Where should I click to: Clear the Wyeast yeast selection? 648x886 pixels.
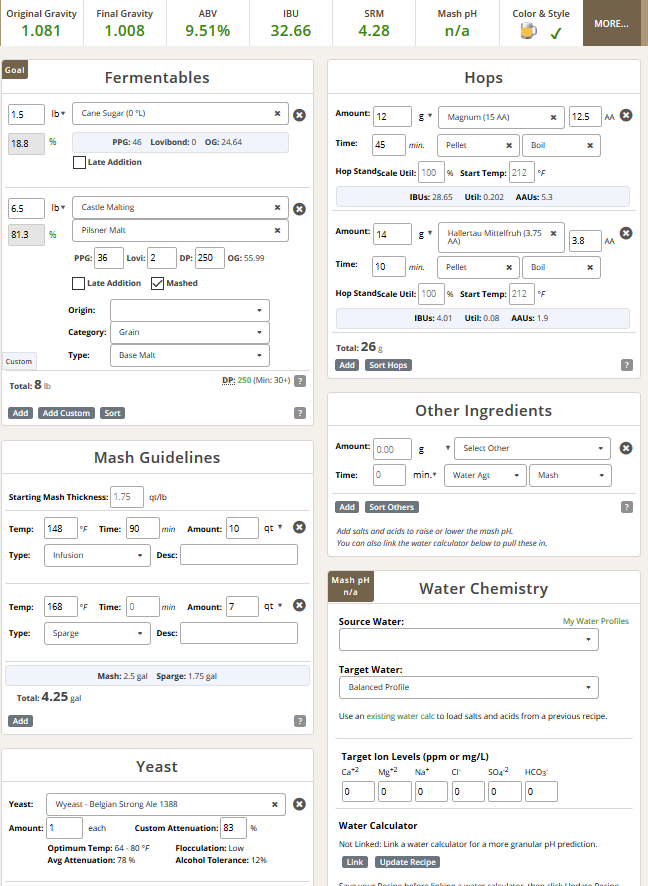[x=275, y=805]
